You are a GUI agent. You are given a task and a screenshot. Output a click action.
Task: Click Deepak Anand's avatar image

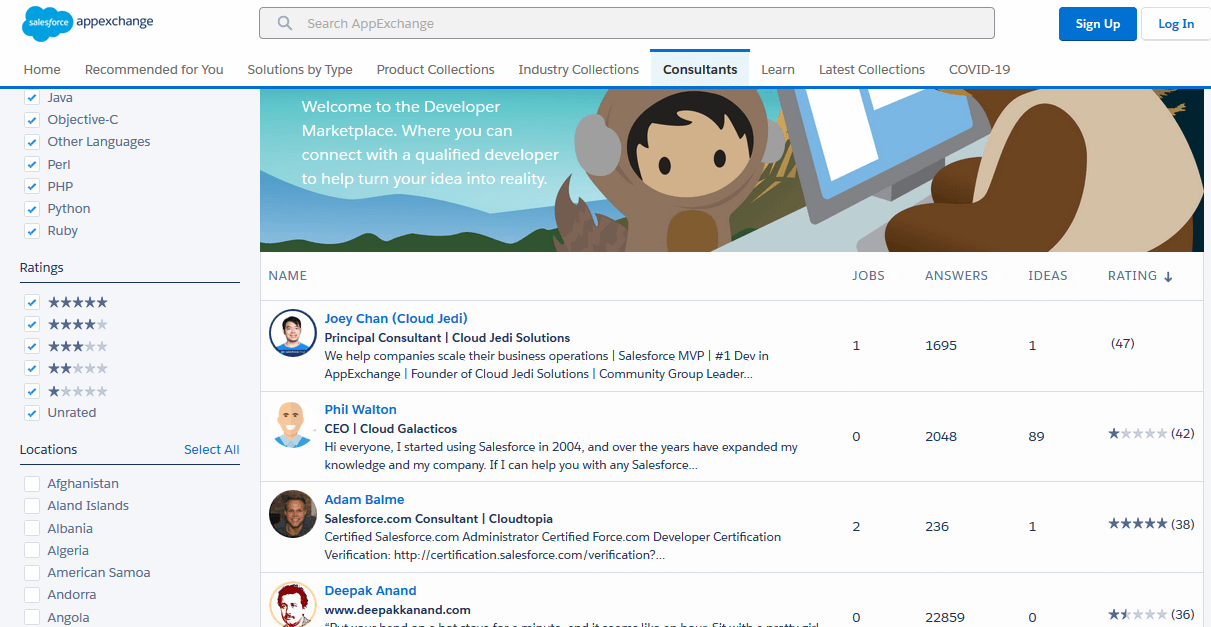293,604
